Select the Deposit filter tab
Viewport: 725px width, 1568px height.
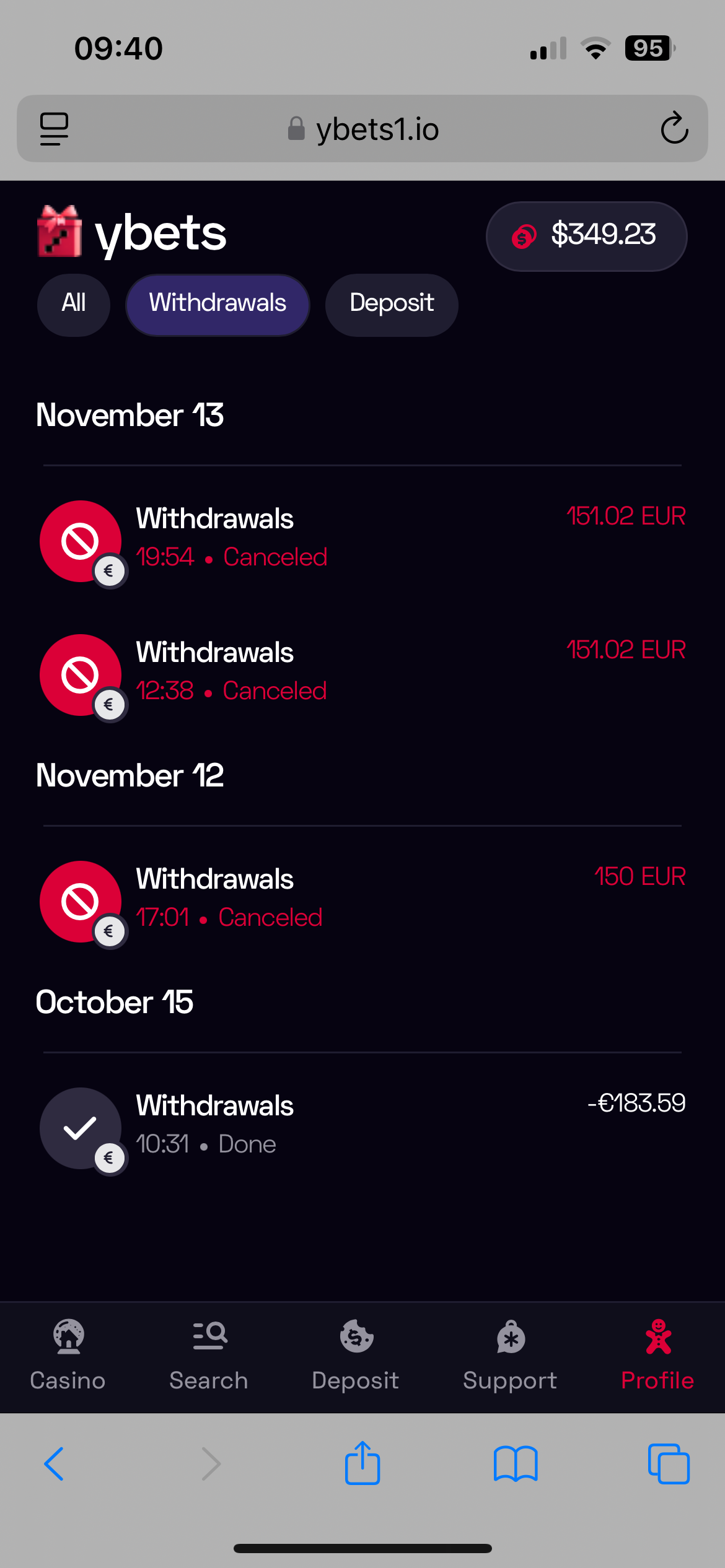(x=392, y=304)
